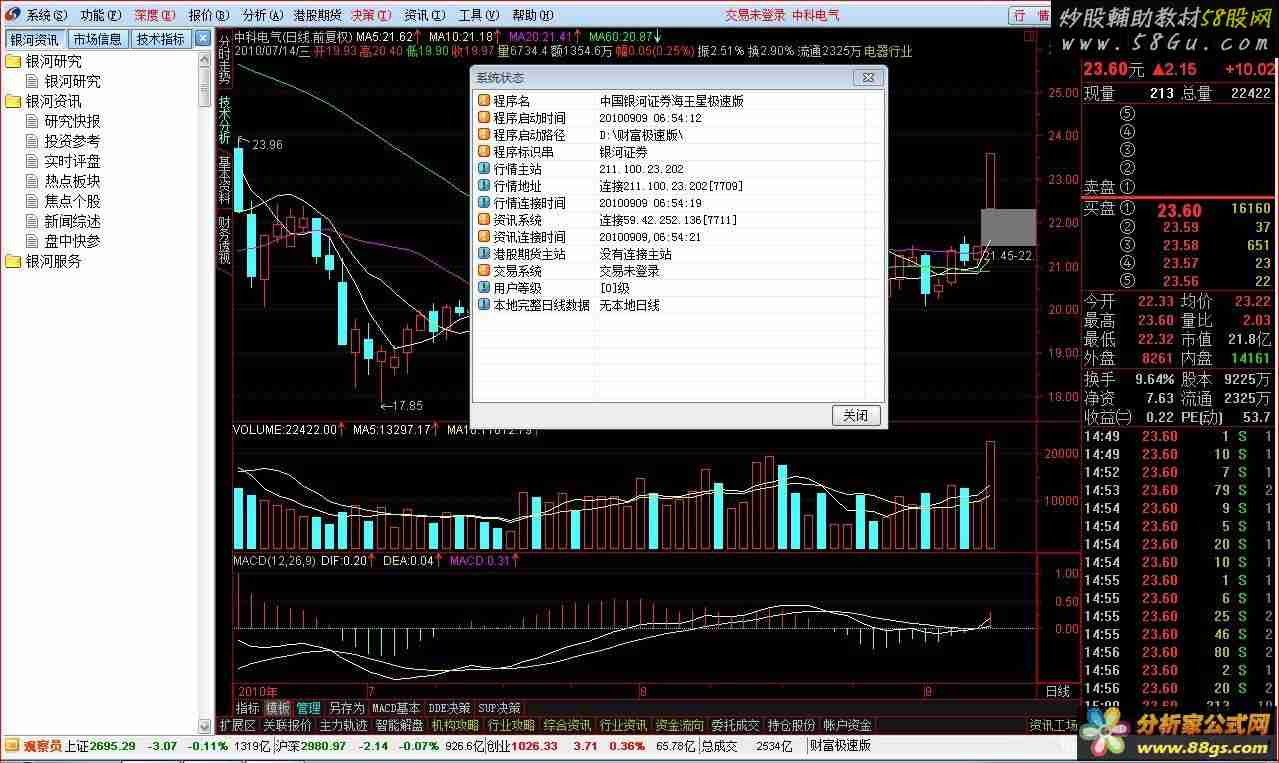Viewport: 1279px width, 763px height.
Task: Open the 综合资讯 tab
Action: coord(567,725)
